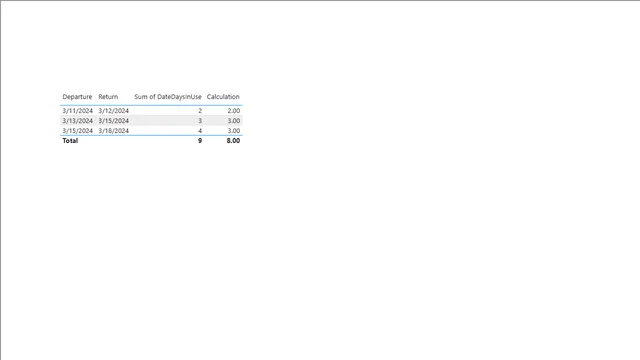Select departure date 3/11/2024
Viewport: 640px width, 360px height.
click(x=78, y=111)
